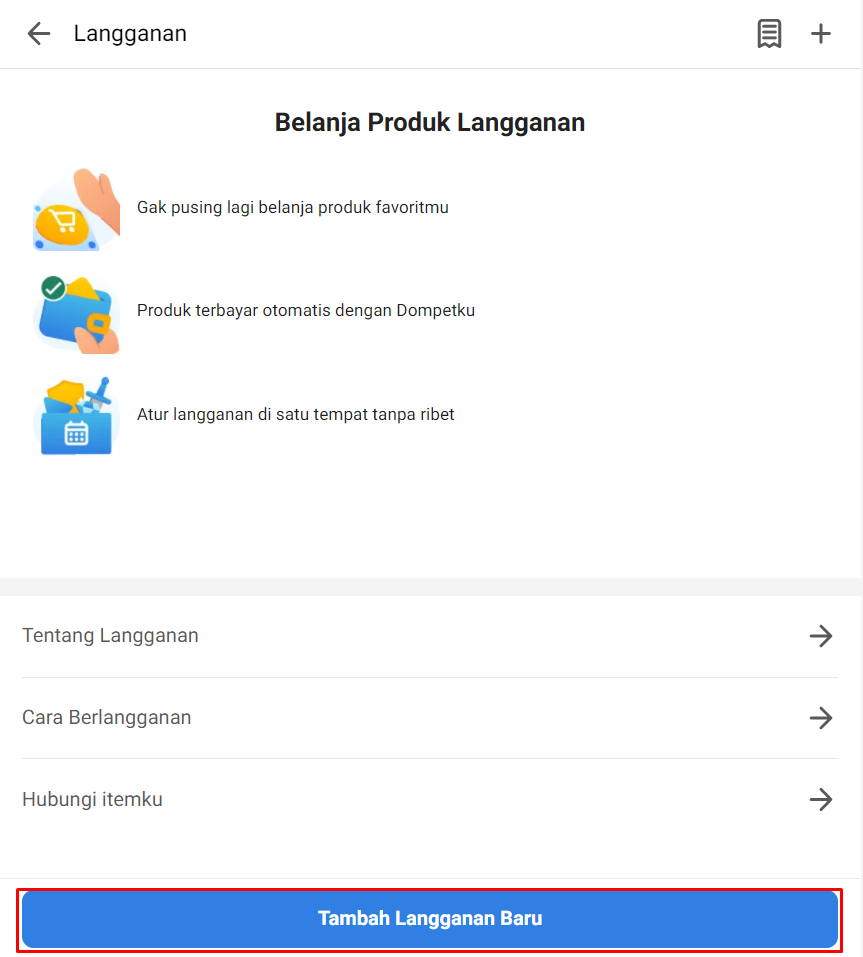Click the calendar box illustration

[x=76, y=416]
